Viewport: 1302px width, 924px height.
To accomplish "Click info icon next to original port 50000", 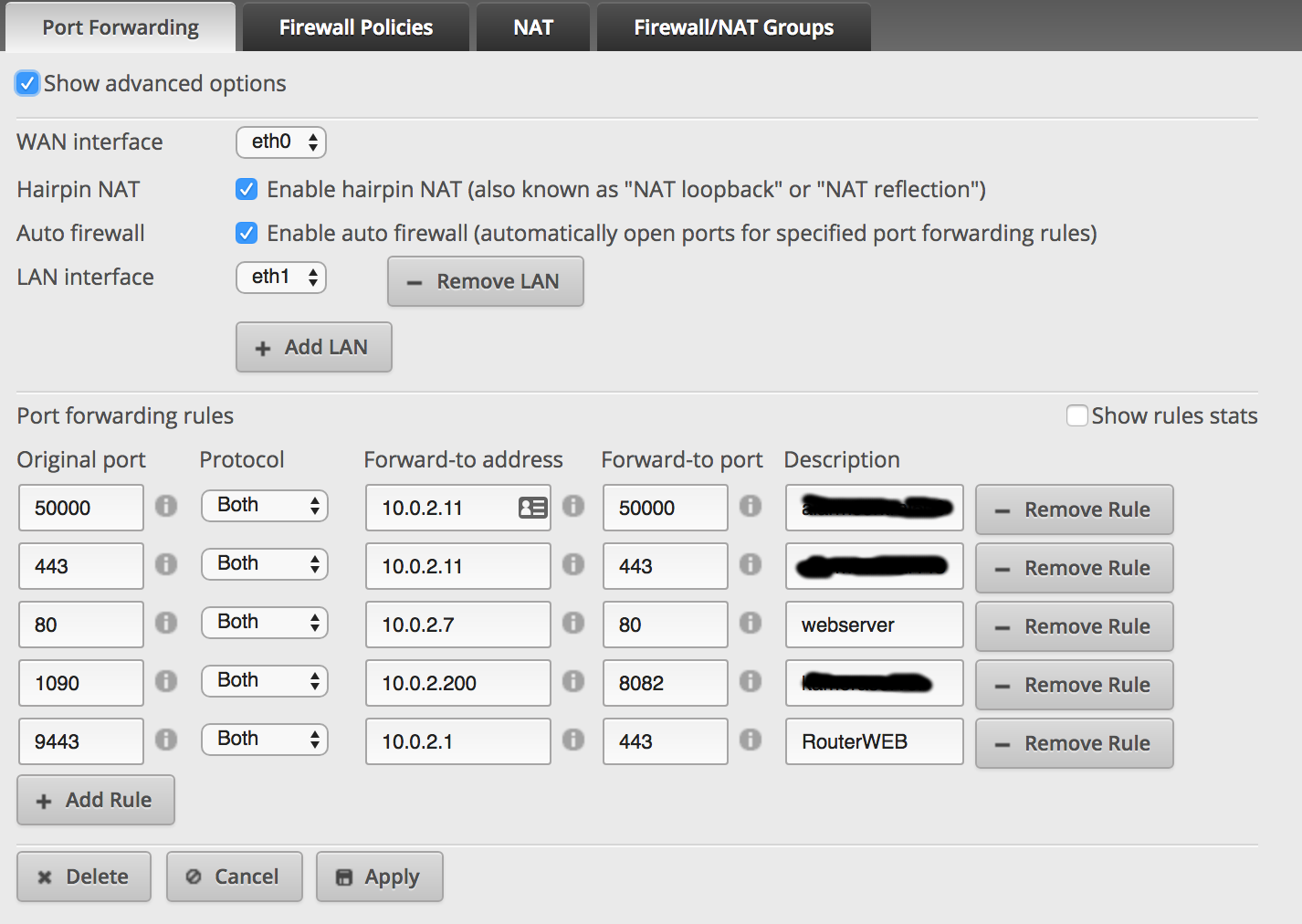I will [166, 506].
